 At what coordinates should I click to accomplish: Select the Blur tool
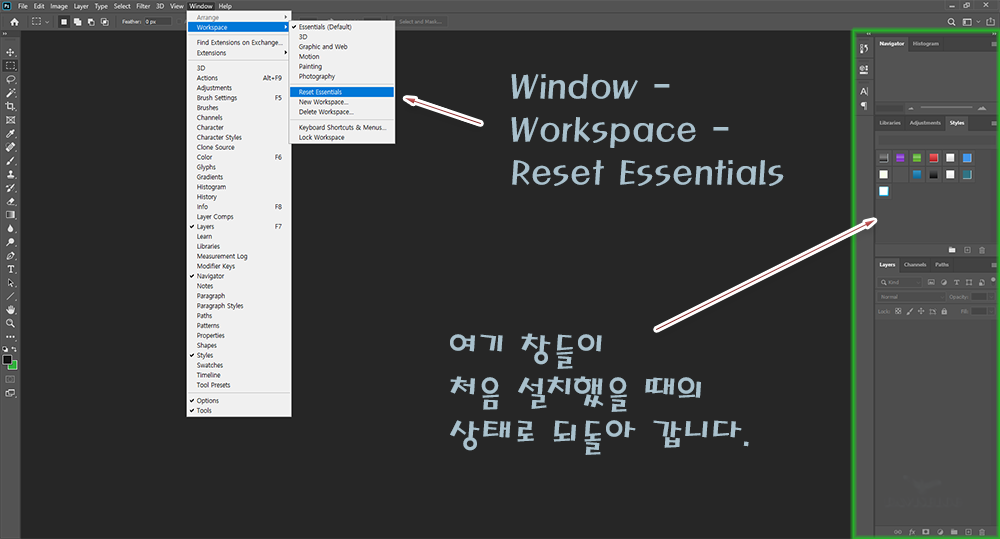[x=10, y=228]
